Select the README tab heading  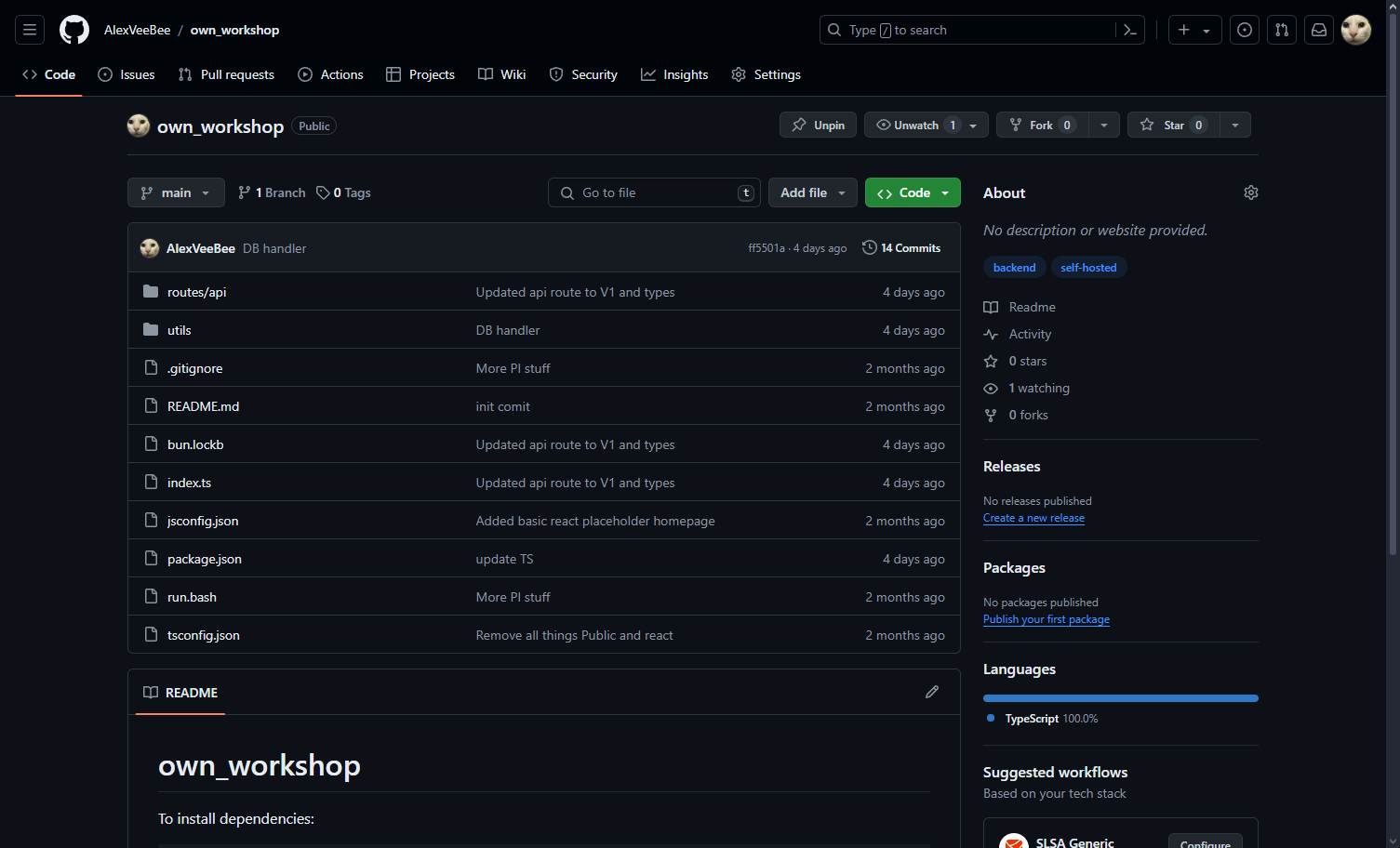(x=180, y=693)
